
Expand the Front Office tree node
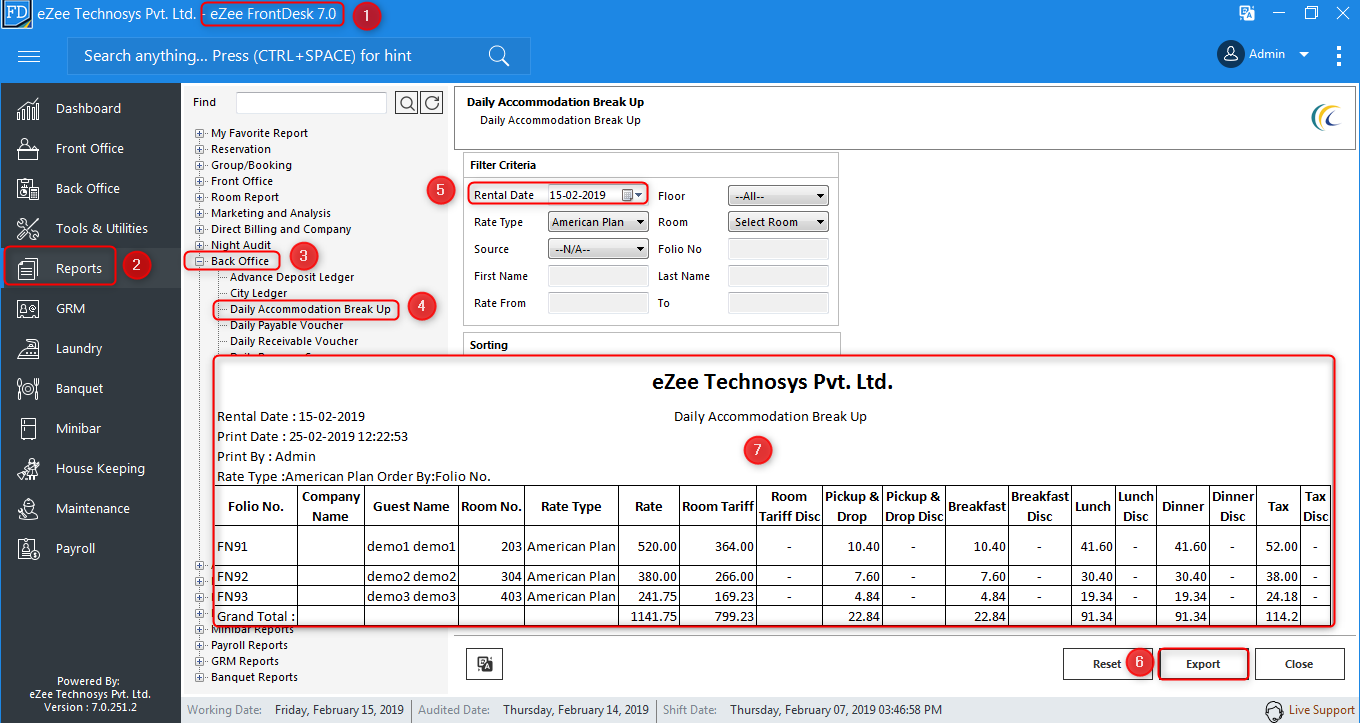click(x=200, y=181)
